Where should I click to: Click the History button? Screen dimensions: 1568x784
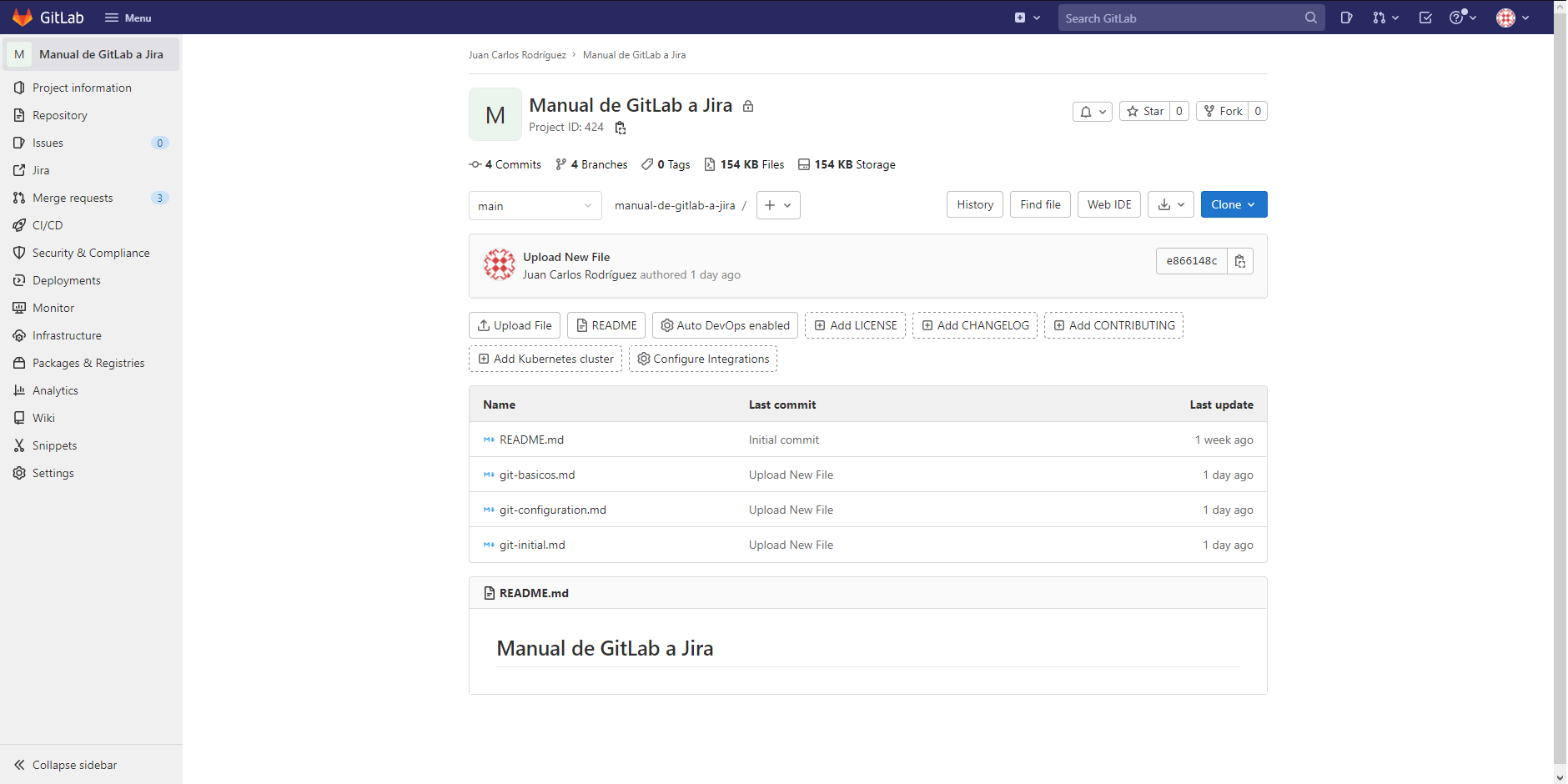tap(975, 204)
